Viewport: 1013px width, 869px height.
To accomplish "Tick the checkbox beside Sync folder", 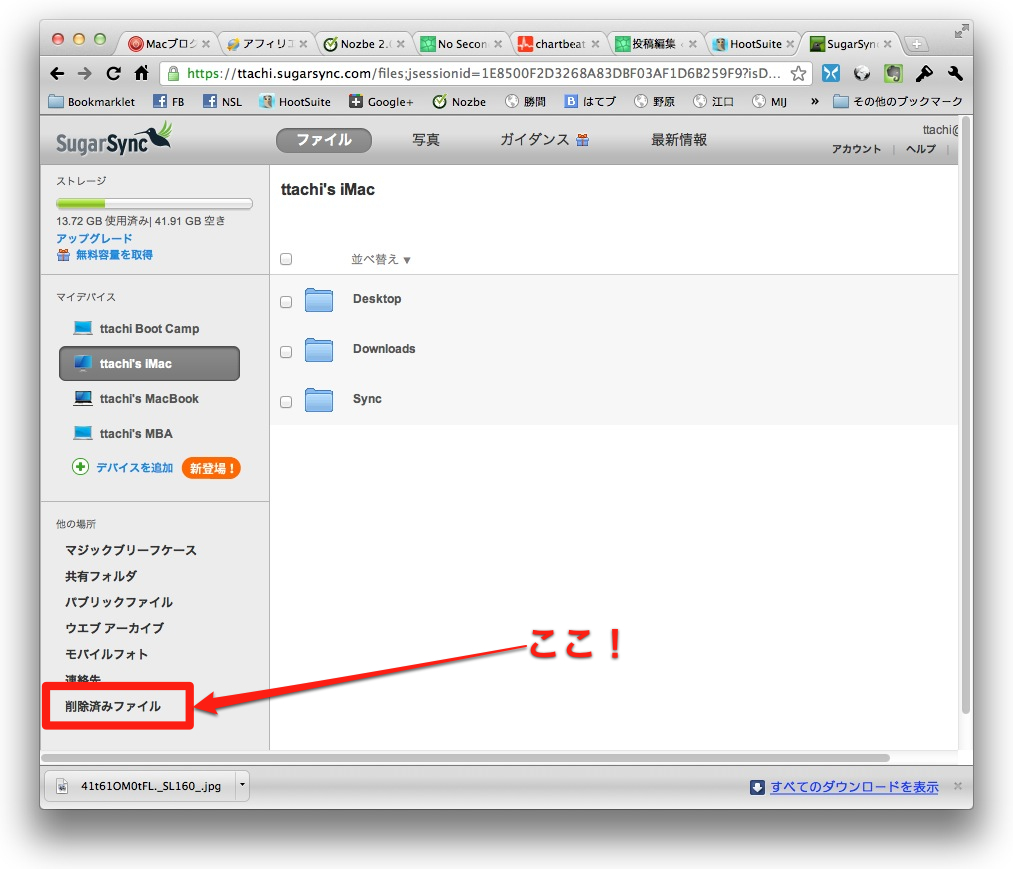I will tap(286, 402).
